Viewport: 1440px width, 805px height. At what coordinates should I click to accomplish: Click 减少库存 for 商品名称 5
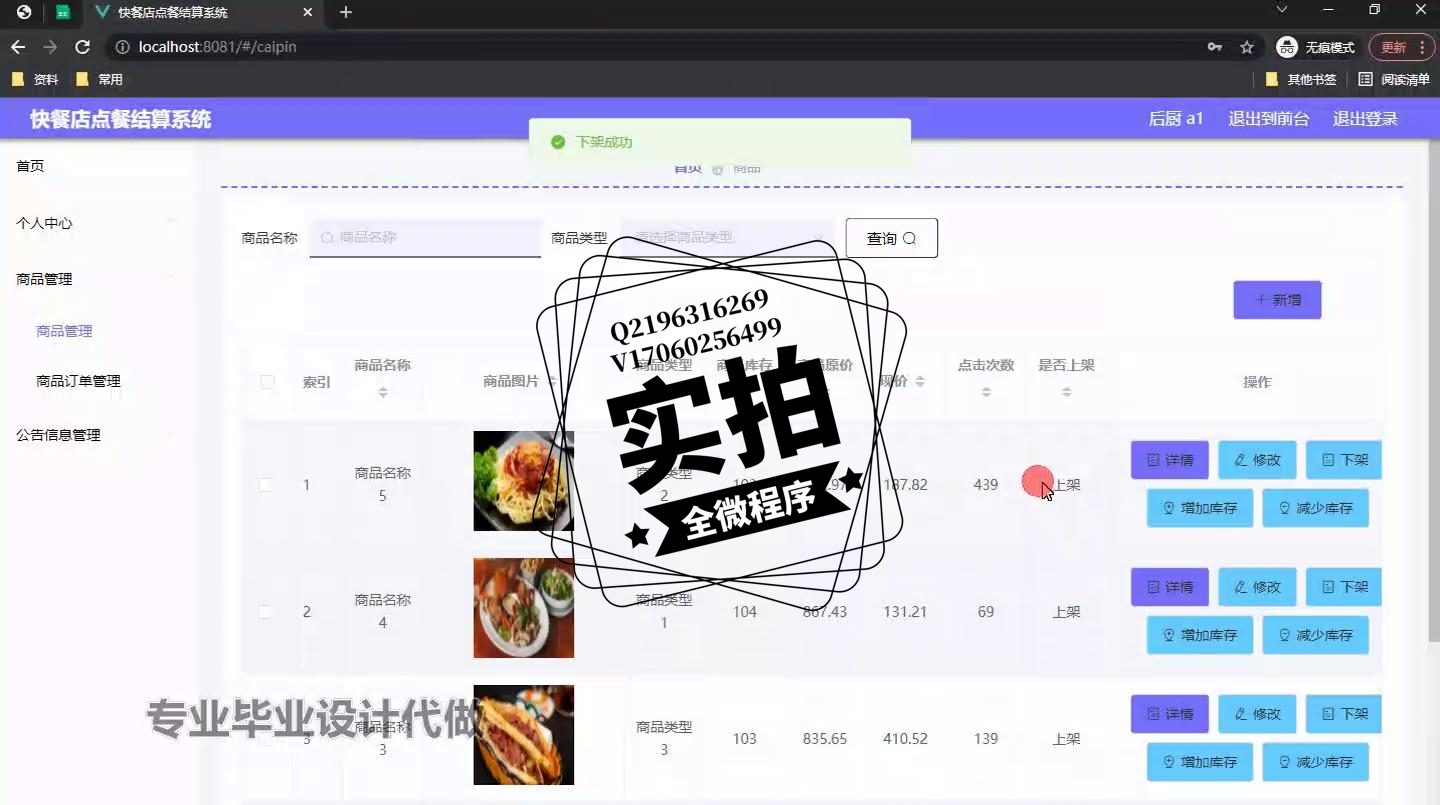point(1316,508)
